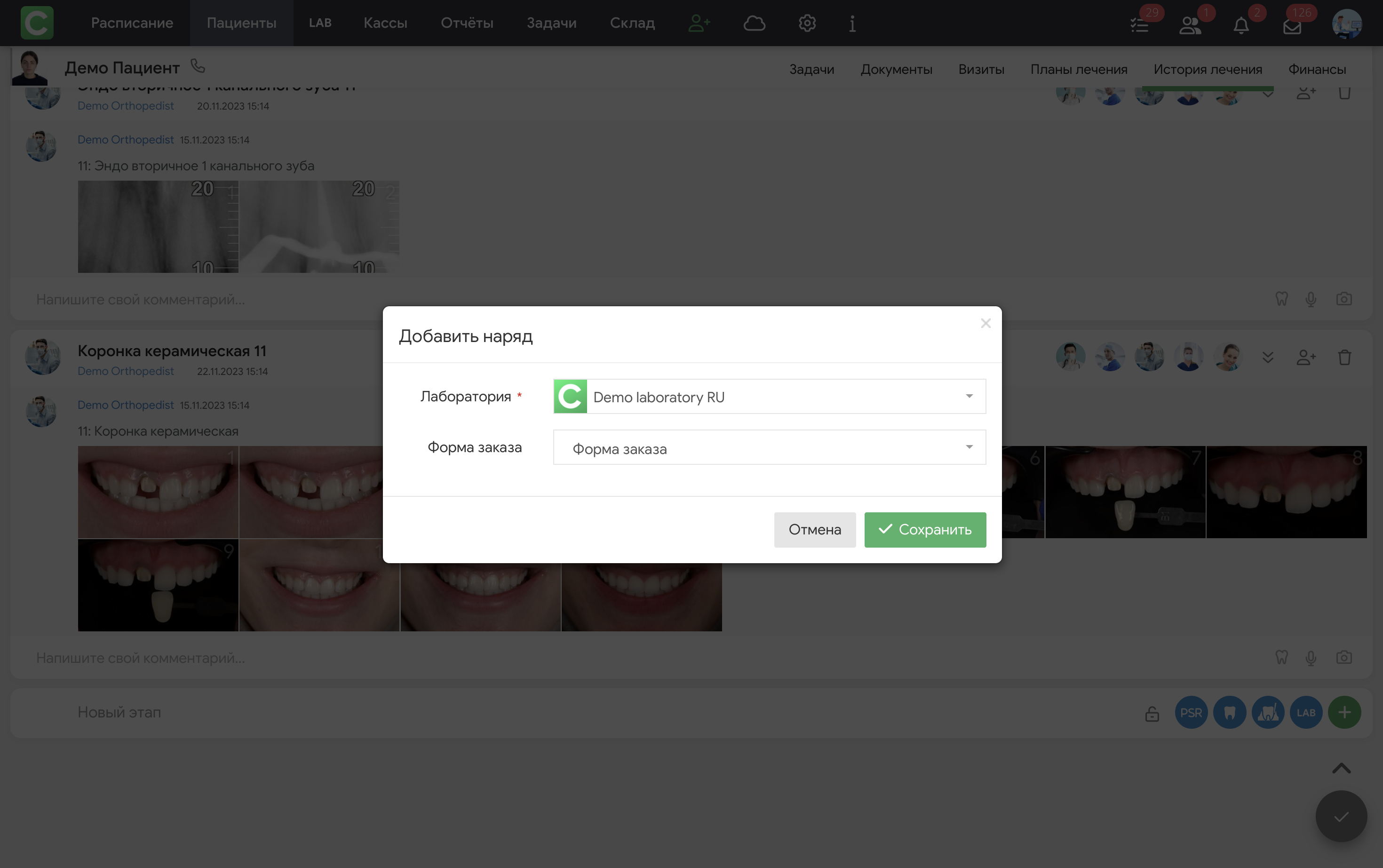
Task: Open the Кассы menu
Action: coord(386,23)
